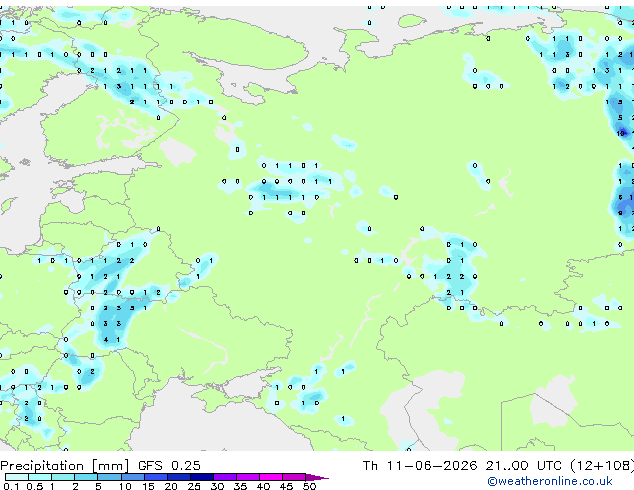The height and width of the screenshot is (490, 634).
Task: Click the legend swatch between 15 and 20
Action: [x=156, y=477]
